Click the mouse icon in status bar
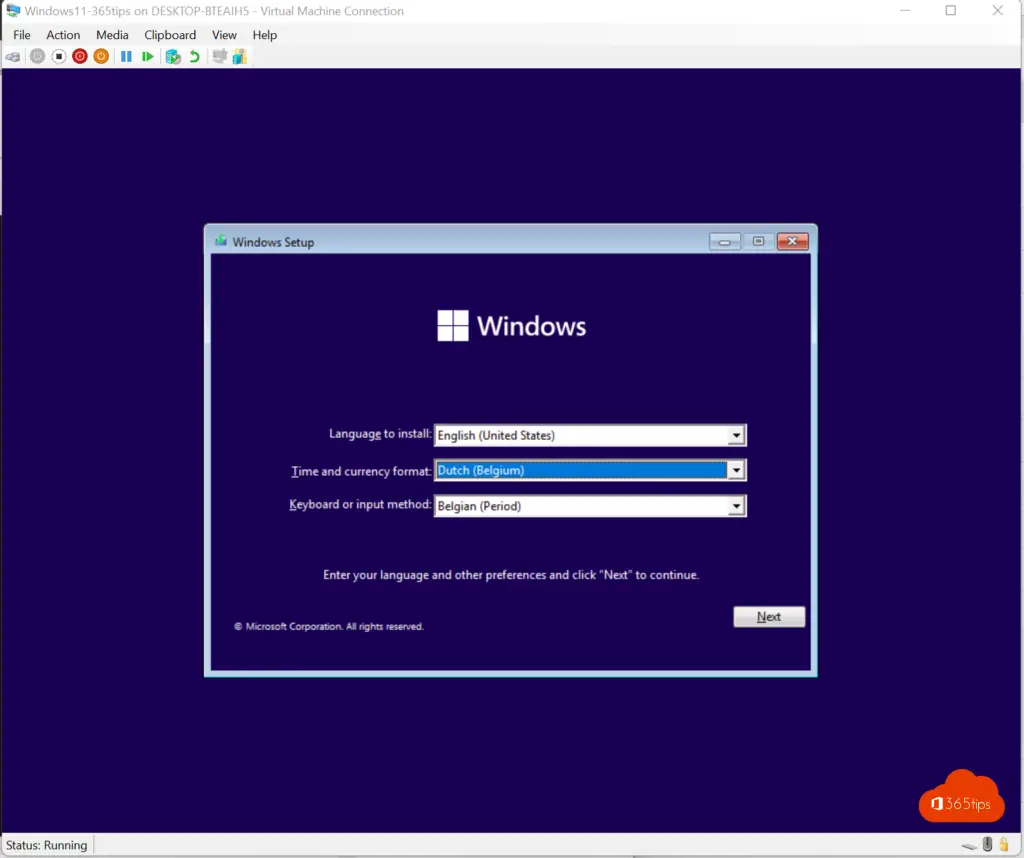This screenshot has width=1024, height=858. point(987,845)
